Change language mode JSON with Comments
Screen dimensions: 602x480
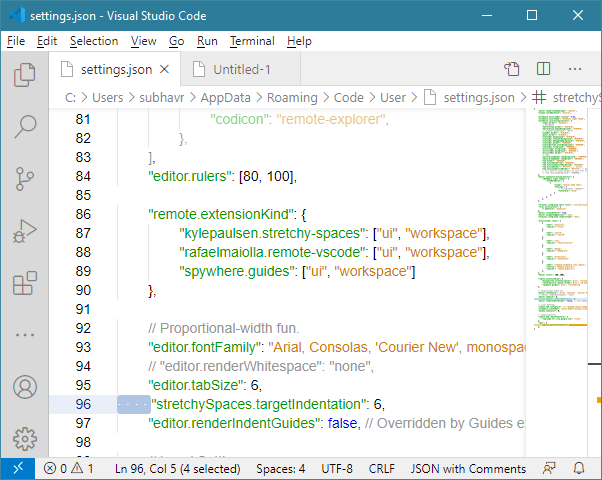click(468, 468)
